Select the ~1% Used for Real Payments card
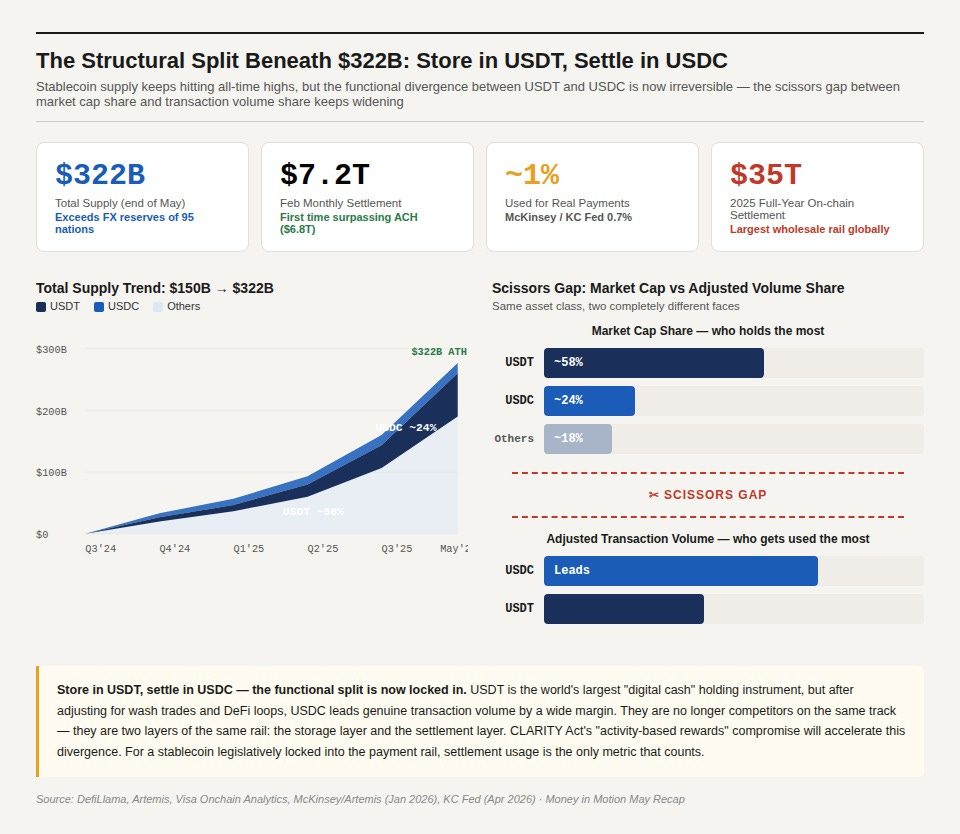Image resolution: width=960 pixels, height=834 pixels. coord(592,197)
